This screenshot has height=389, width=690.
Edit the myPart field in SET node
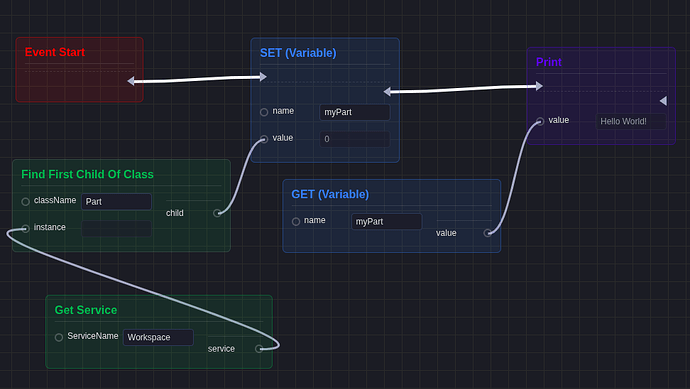[355, 112]
